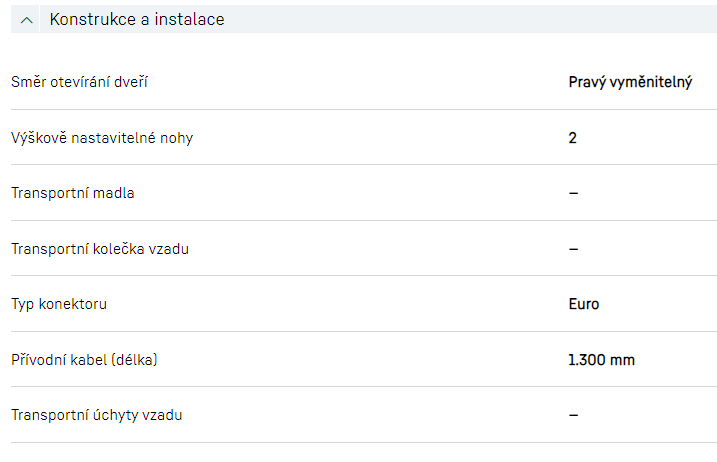Select the 1.300 mm cable length value
Viewport: 717px width, 462px height.
[602, 359]
